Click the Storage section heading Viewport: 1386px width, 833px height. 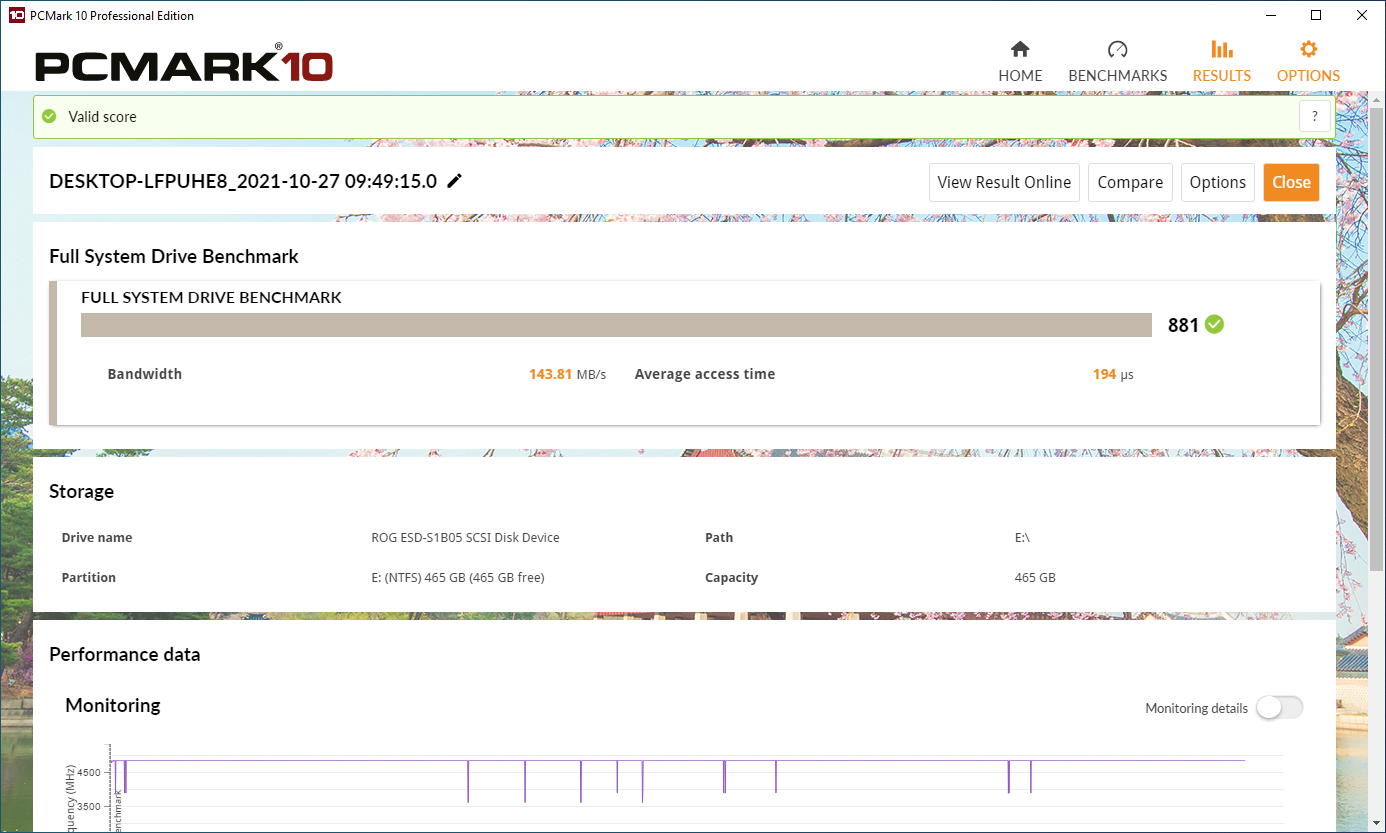point(81,491)
